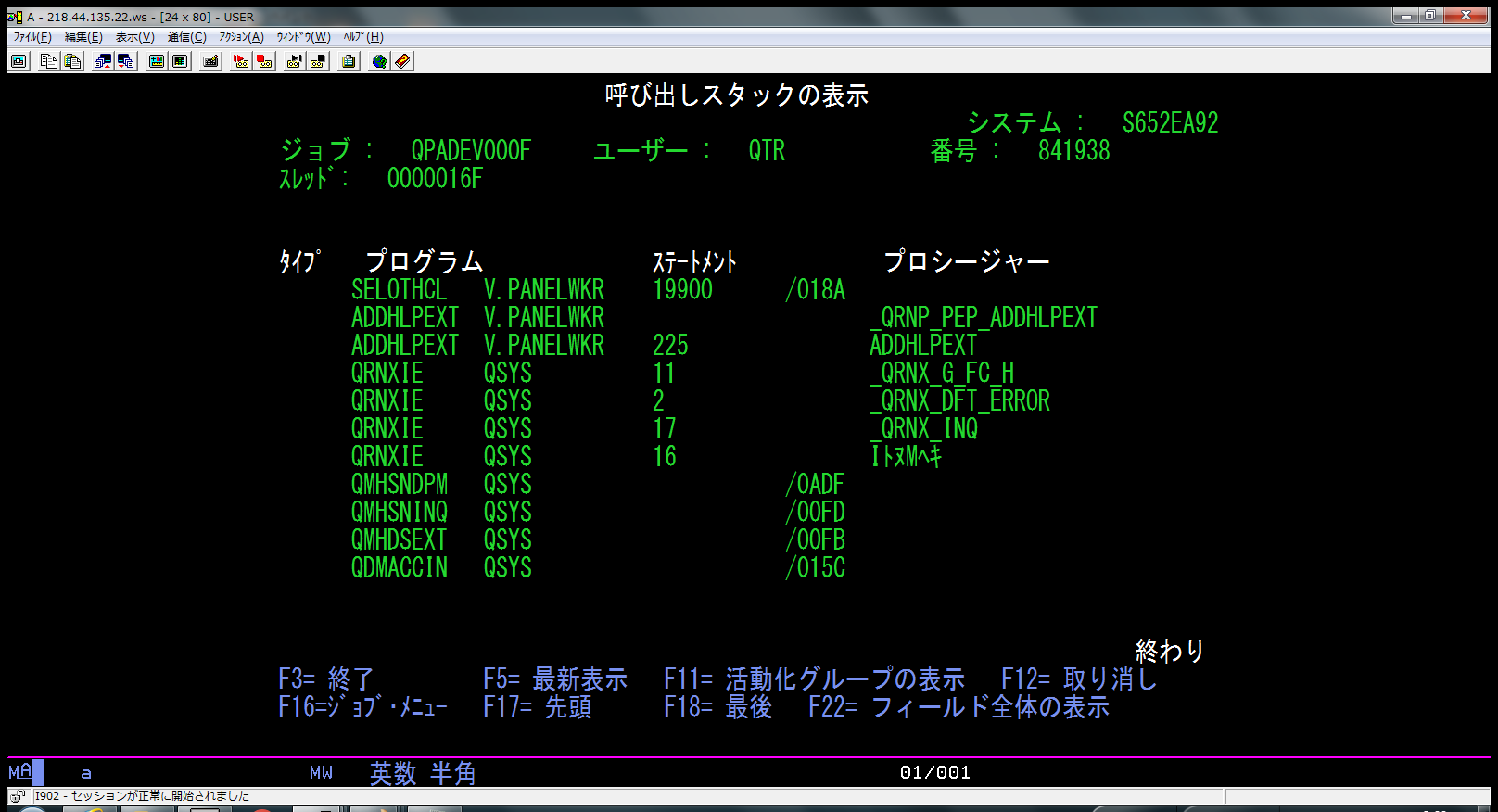
Task: Click the Send File to Host icon
Action: tap(103, 61)
